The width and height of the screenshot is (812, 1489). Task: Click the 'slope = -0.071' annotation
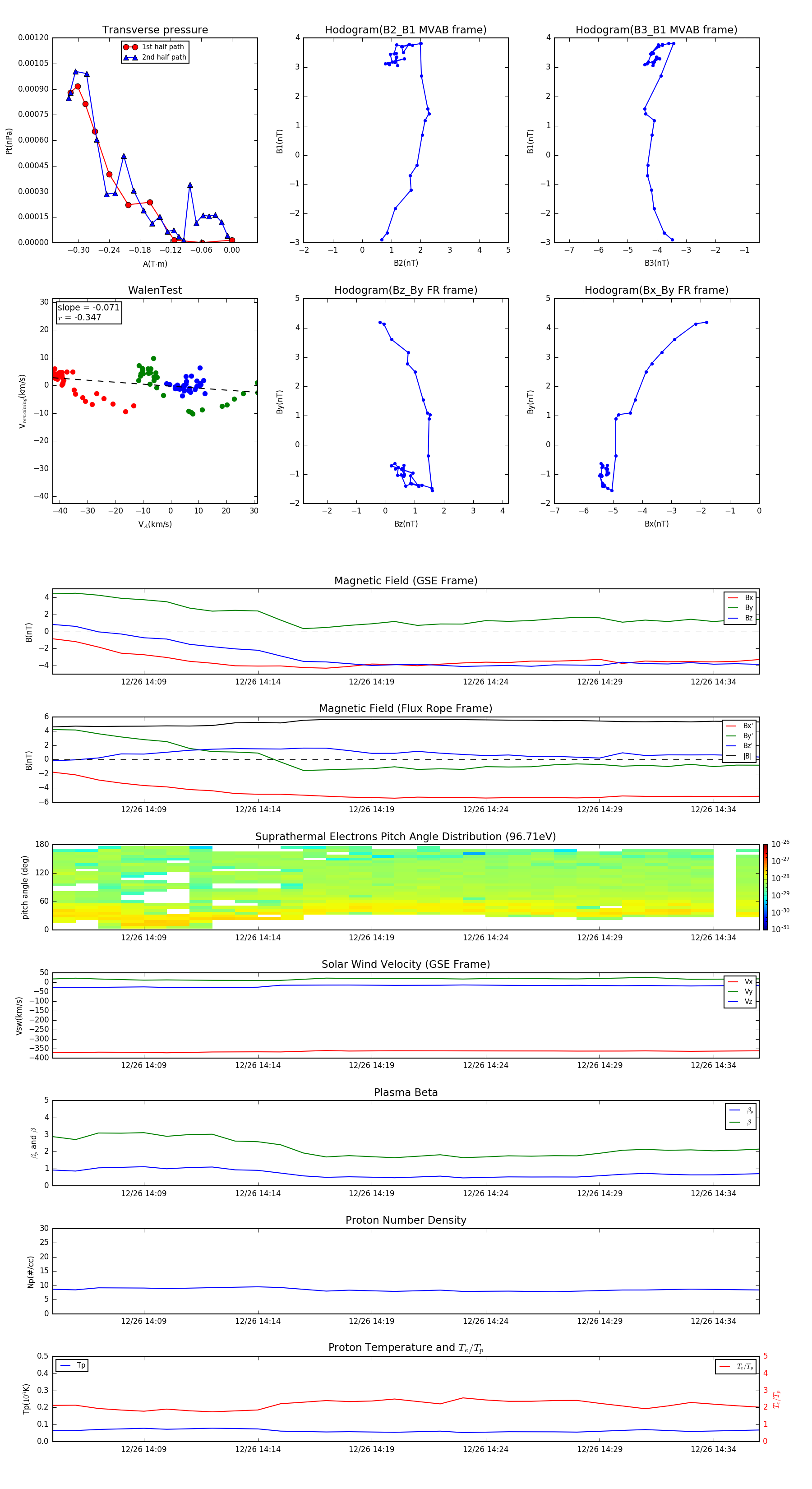88,308
